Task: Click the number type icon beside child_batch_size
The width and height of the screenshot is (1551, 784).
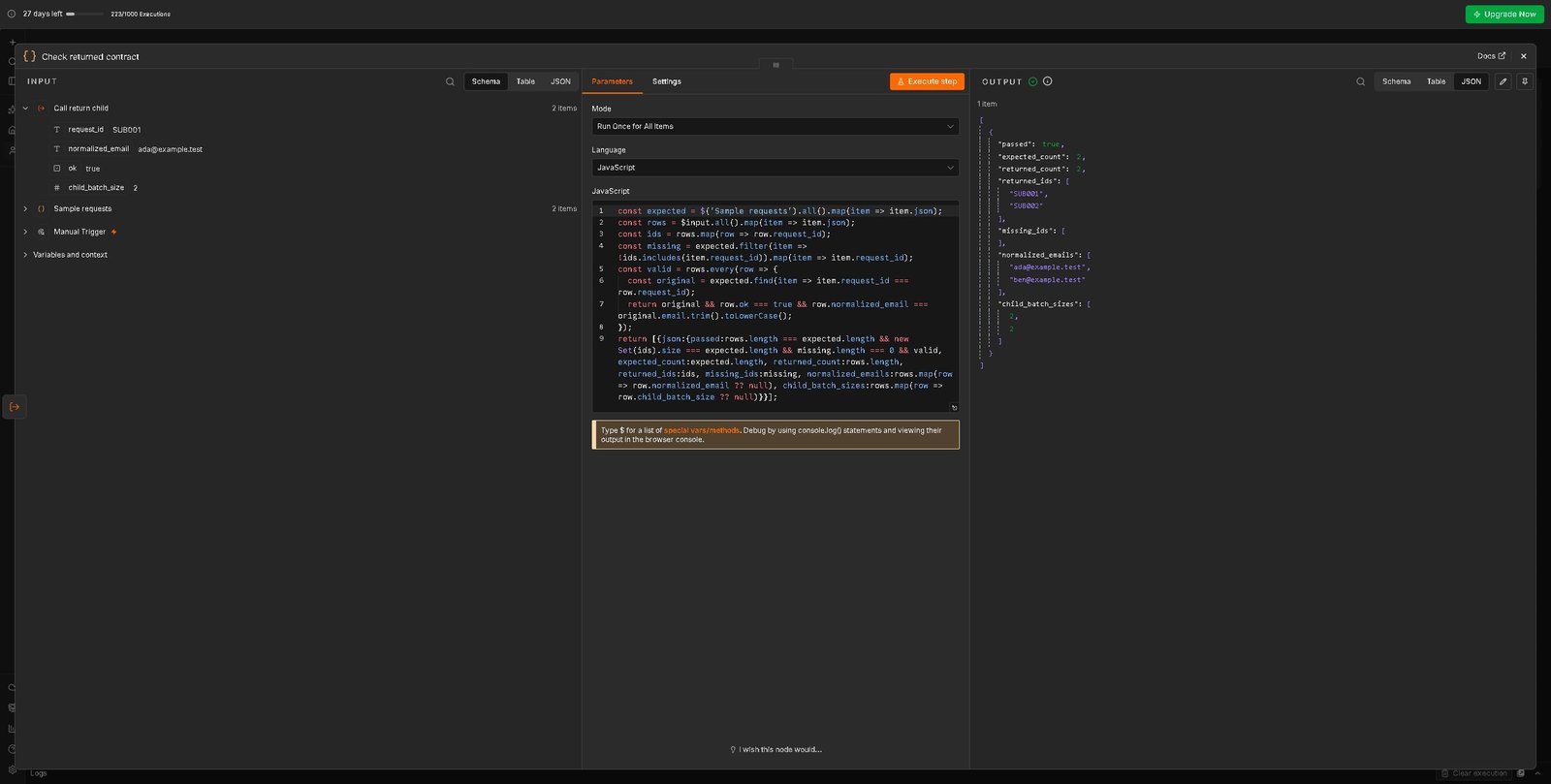Action: coord(56,188)
